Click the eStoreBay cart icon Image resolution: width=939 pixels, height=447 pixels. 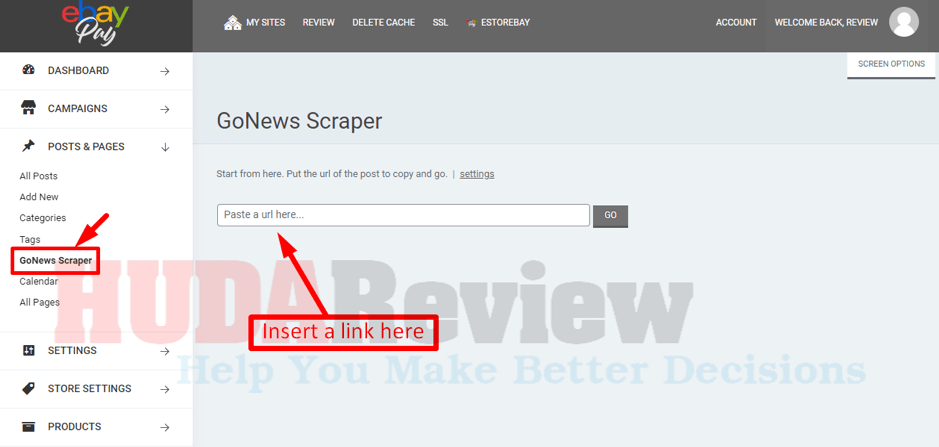[x=471, y=23]
